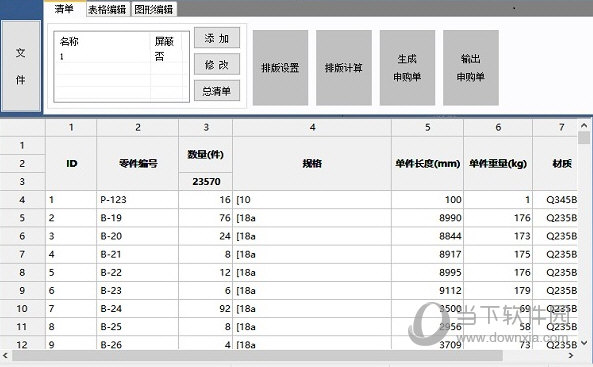Select column header 4 of the grid
The image size is (593, 367).
point(312,128)
